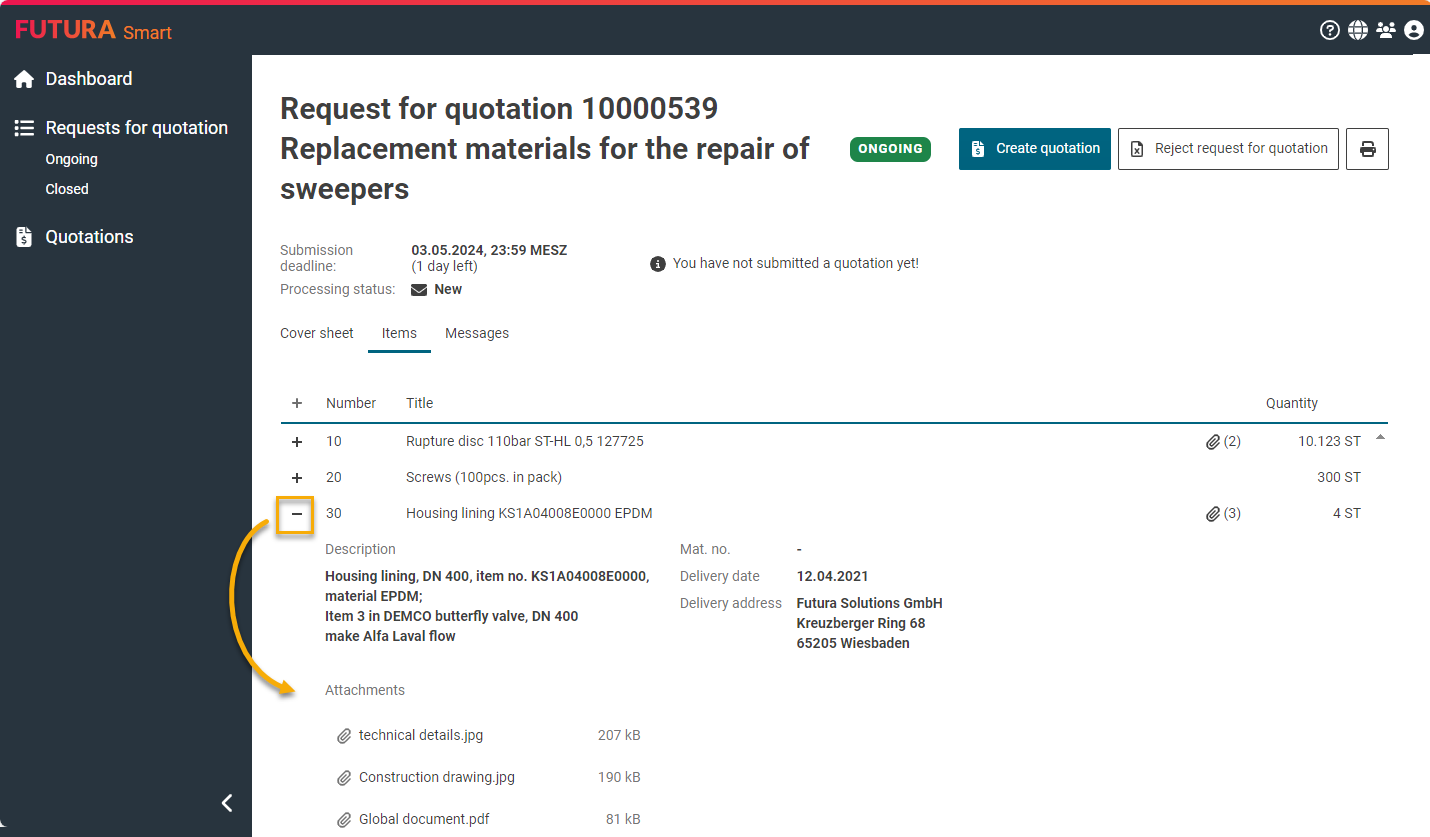This screenshot has width=1430, height=837.
Task: Switch to the Cover sheet tab
Action: pyautogui.click(x=316, y=333)
